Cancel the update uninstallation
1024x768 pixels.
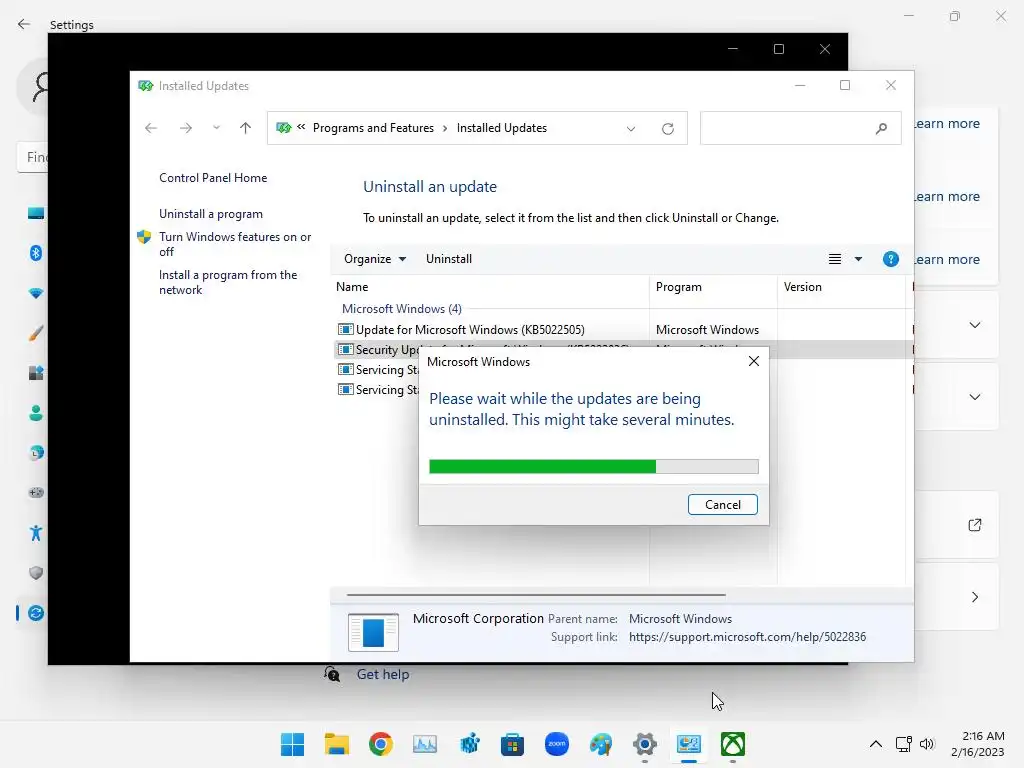[x=722, y=504]
